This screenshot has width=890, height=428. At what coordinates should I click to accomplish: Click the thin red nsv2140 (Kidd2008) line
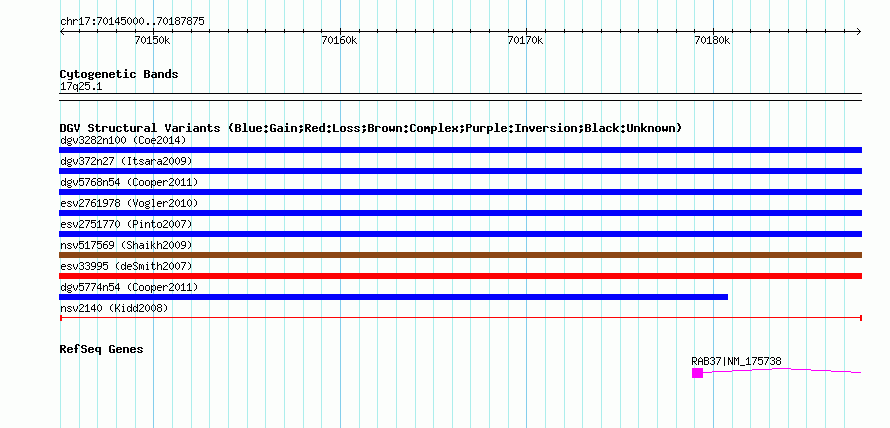click(x=460, y=318)
